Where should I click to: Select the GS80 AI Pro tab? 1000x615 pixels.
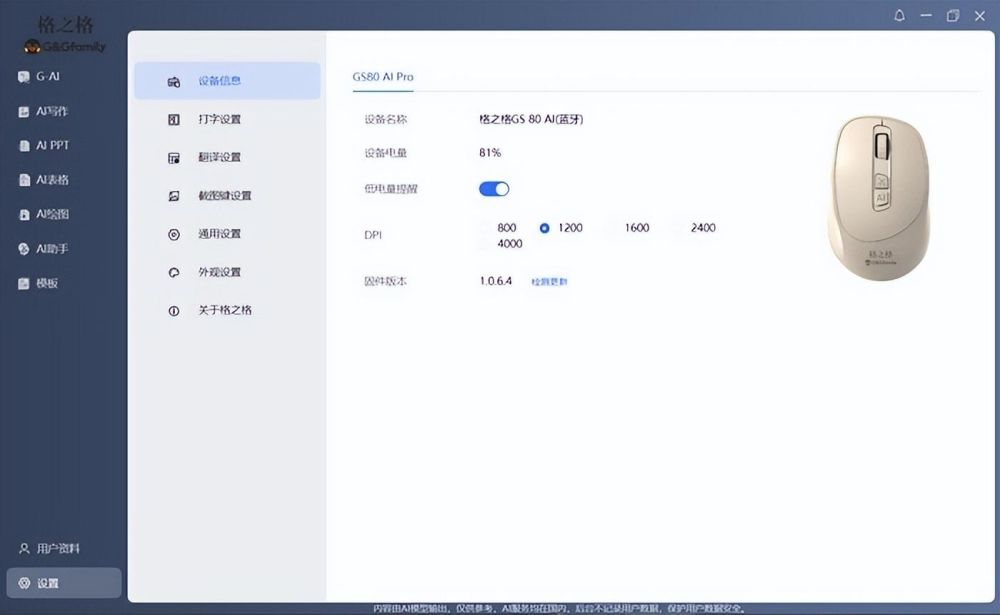(x=383, y=77)
